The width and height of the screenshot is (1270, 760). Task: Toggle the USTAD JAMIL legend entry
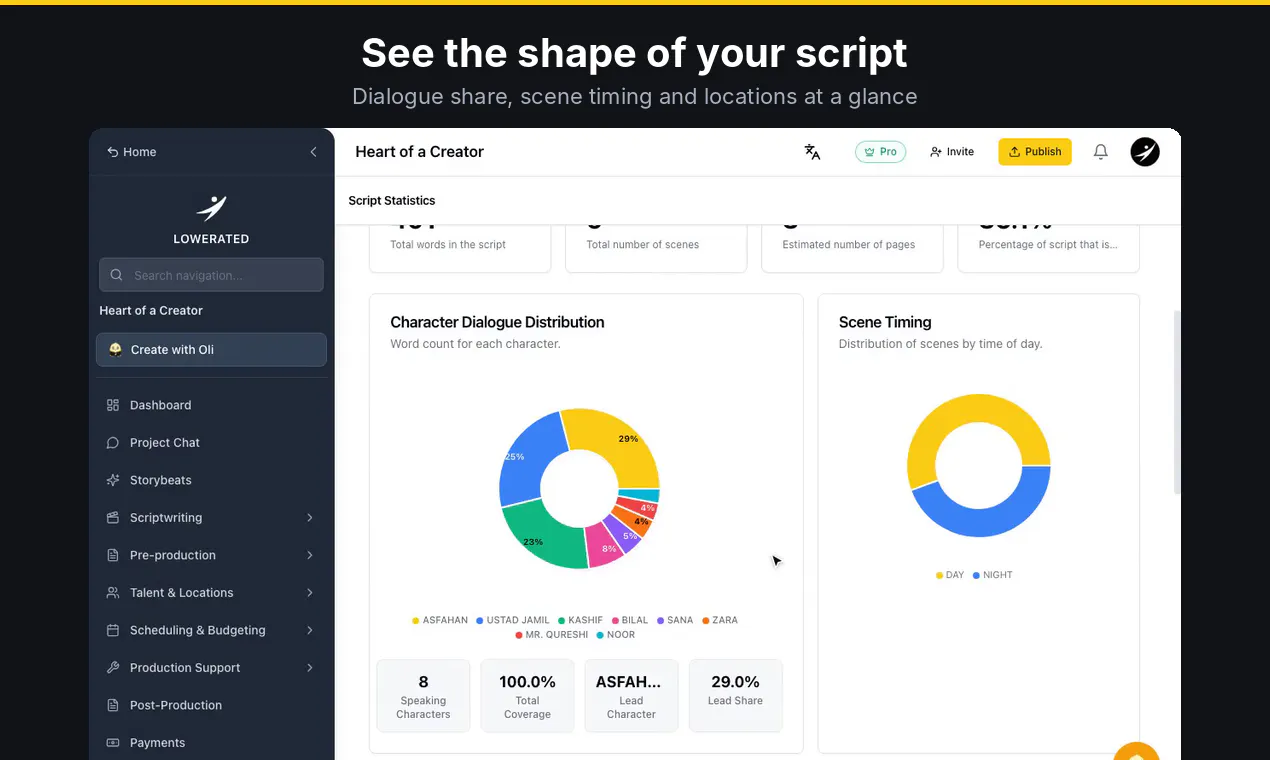point(513,620)
